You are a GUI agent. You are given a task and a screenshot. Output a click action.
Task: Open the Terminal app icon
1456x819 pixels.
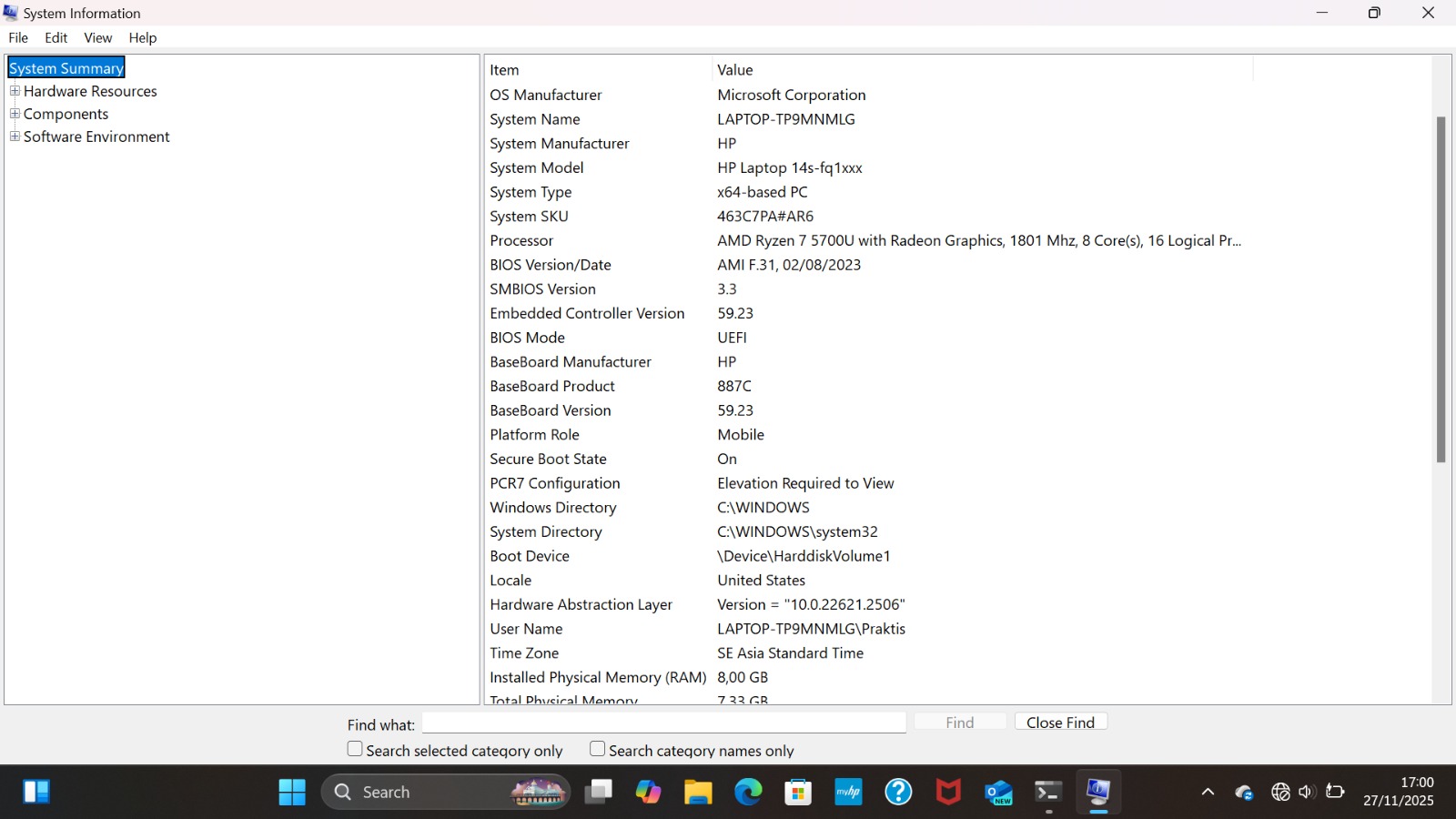tap(1048, 793)
